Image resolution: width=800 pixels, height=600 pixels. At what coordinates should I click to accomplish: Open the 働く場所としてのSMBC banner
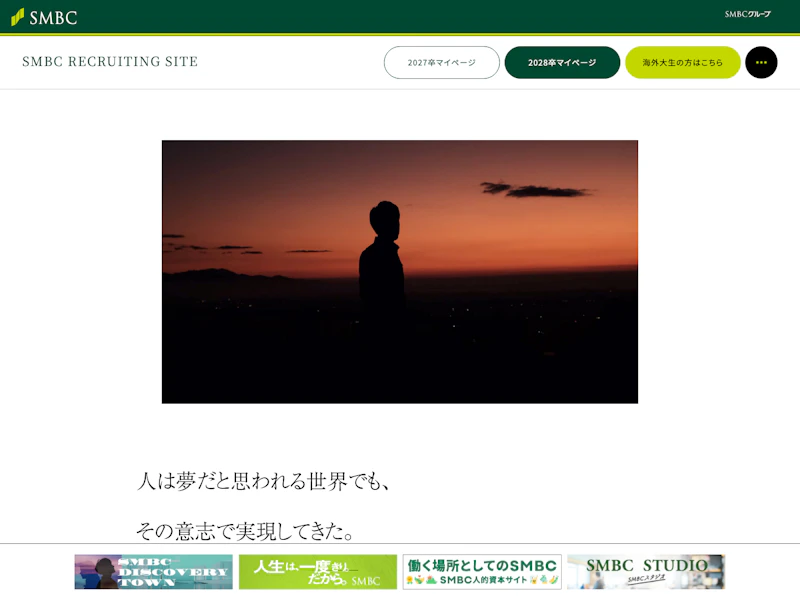click(x=482, y=572)
